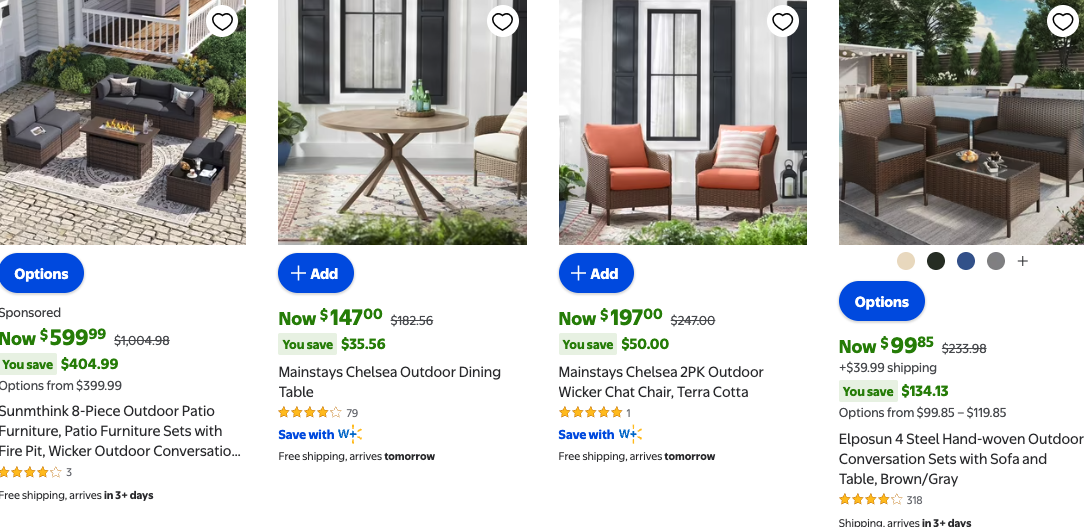Image resolution: width=1084 pixels, height=527 pixels.
Task: Choose the black color option
Action: click(936, 261)
